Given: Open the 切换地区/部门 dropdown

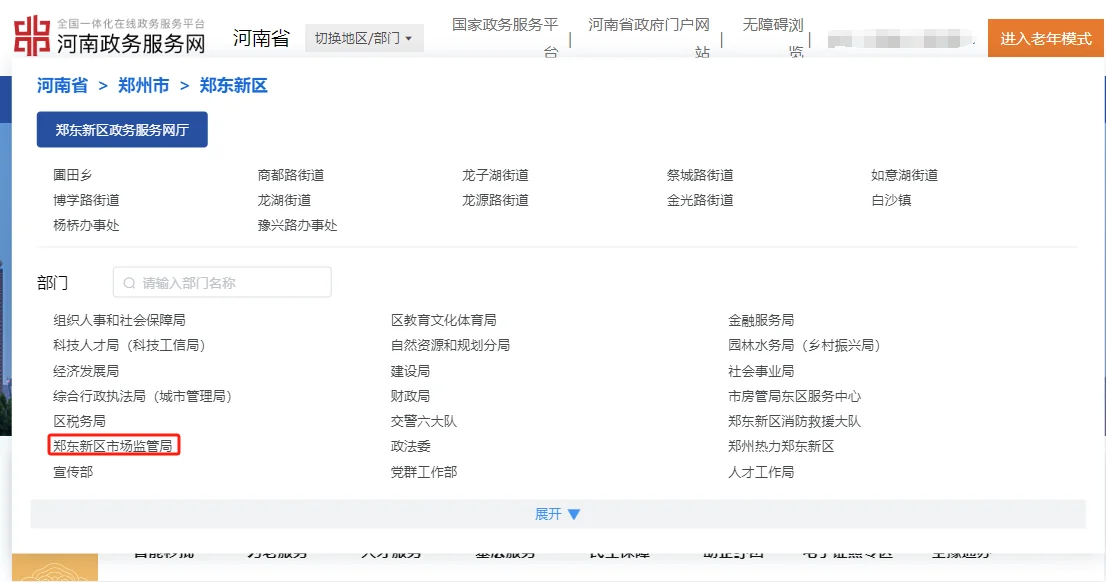Looking at the screenshot, I should [x=364, y=38].
